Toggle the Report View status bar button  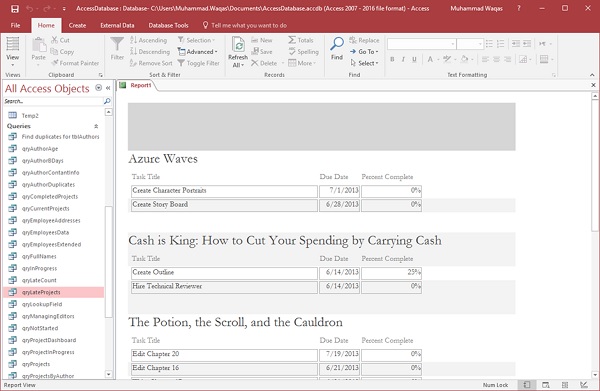[x=527, y=385]
